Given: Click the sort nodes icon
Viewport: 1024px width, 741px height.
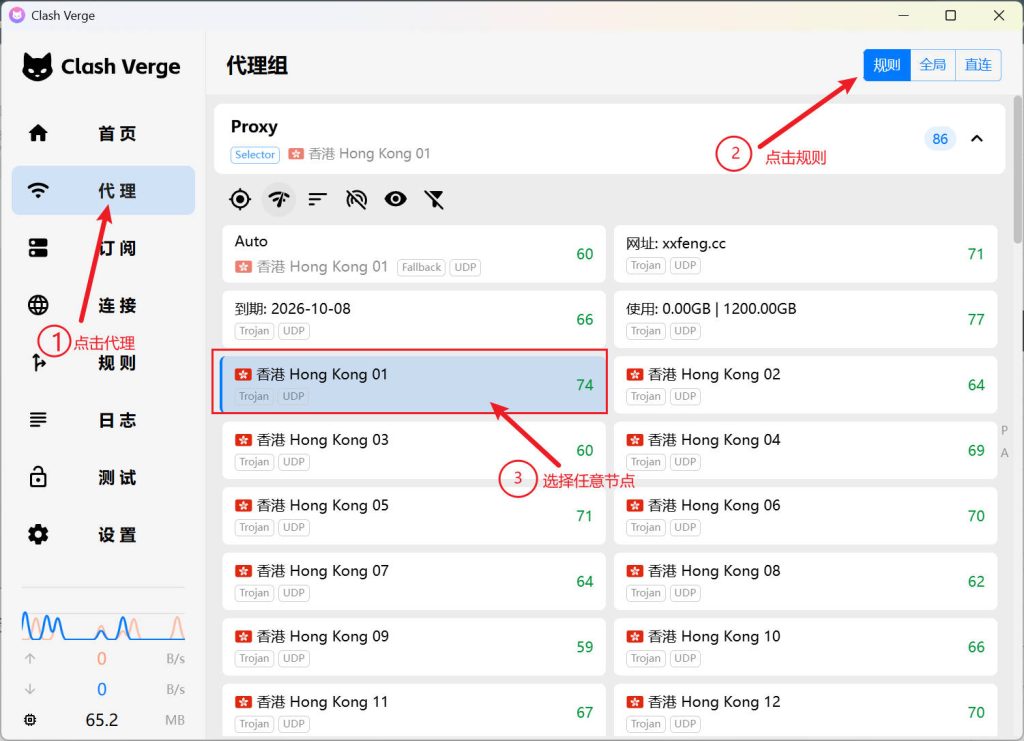Looking at the screenshot, I should coord(317,199).
